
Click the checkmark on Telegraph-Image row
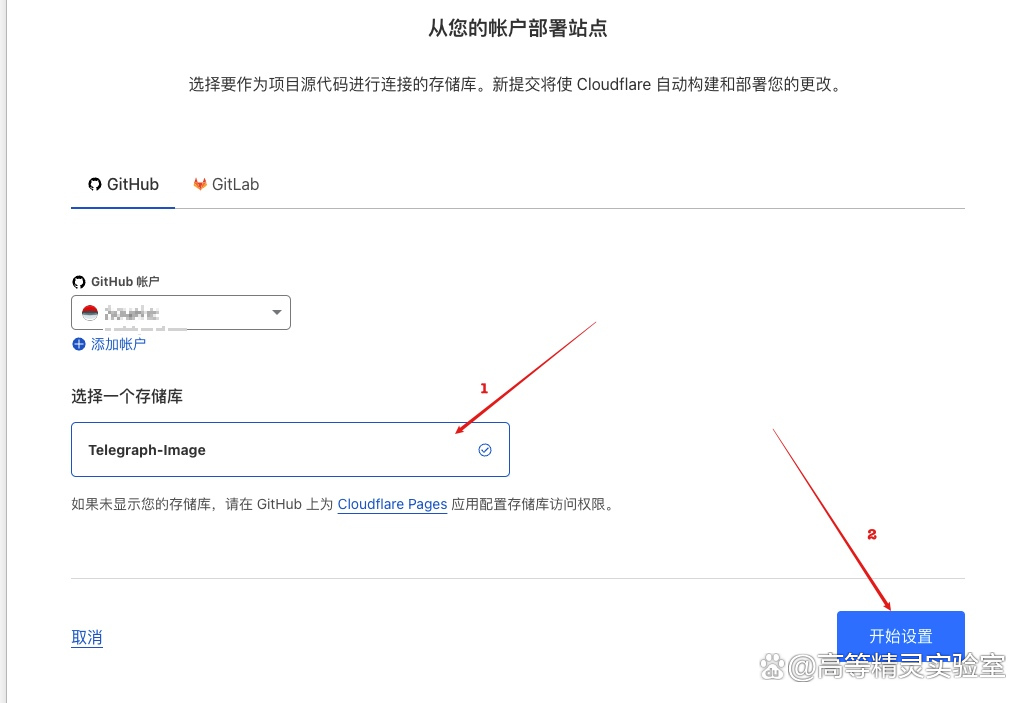pos(485,449)
